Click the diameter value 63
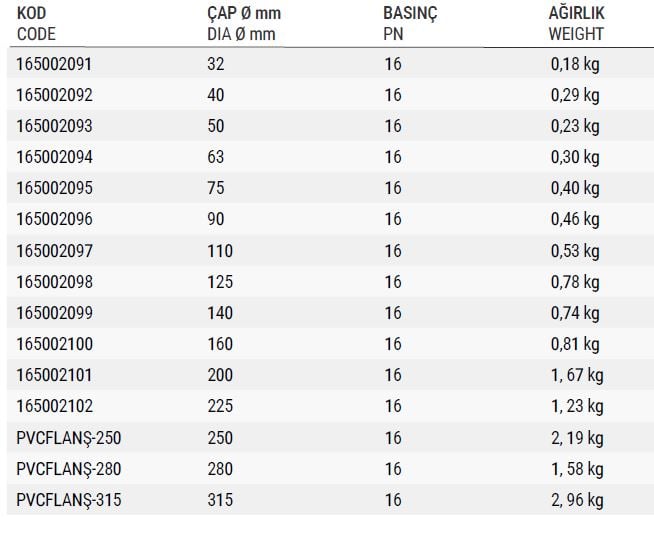 [216, 157]
